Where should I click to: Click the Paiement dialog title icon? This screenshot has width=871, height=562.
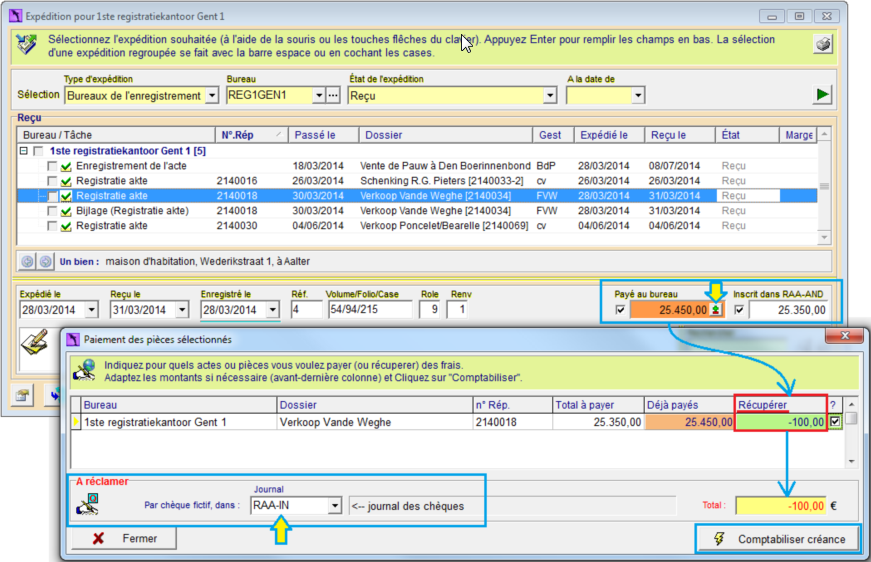73,339
